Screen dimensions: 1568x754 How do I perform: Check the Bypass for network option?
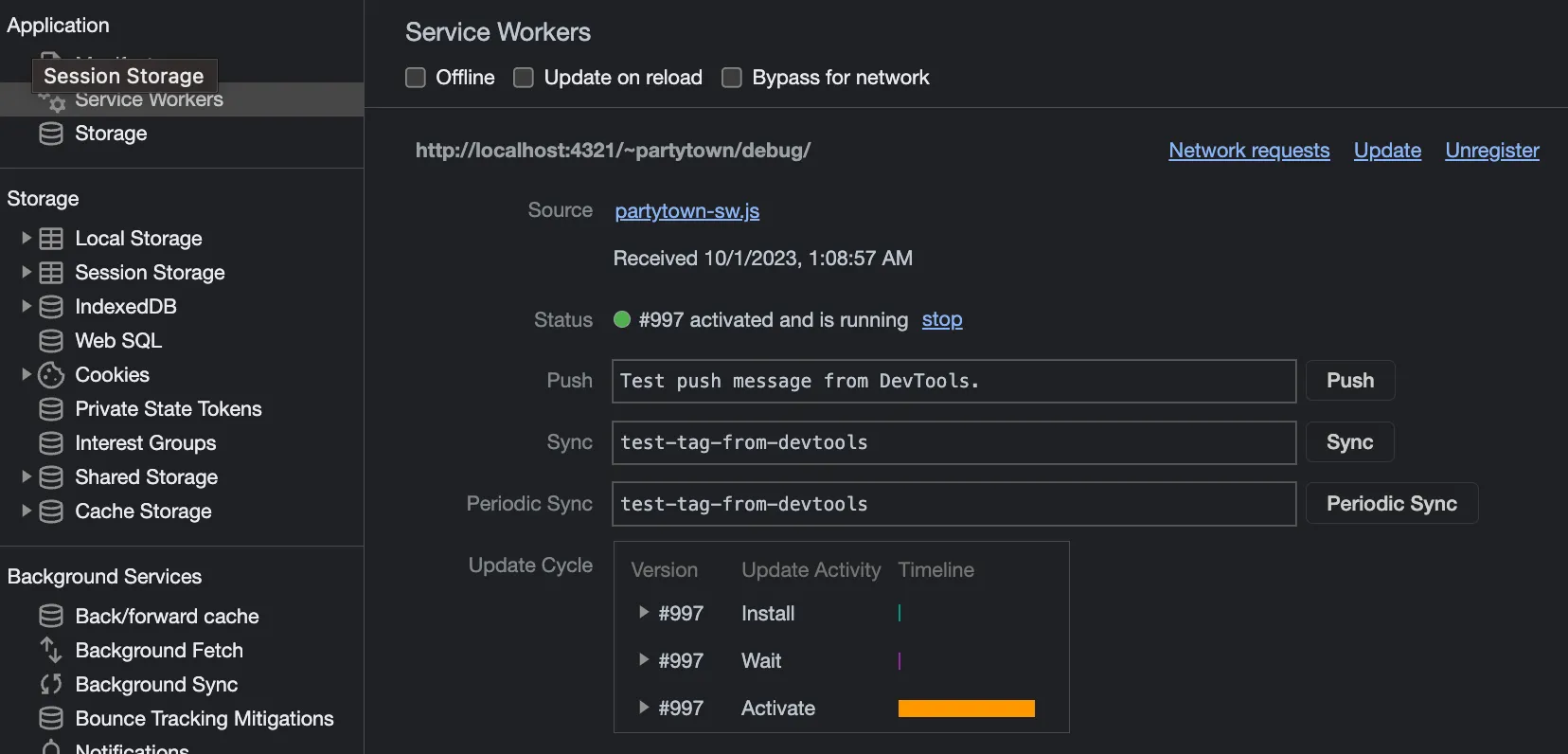[x=732, y=78]
